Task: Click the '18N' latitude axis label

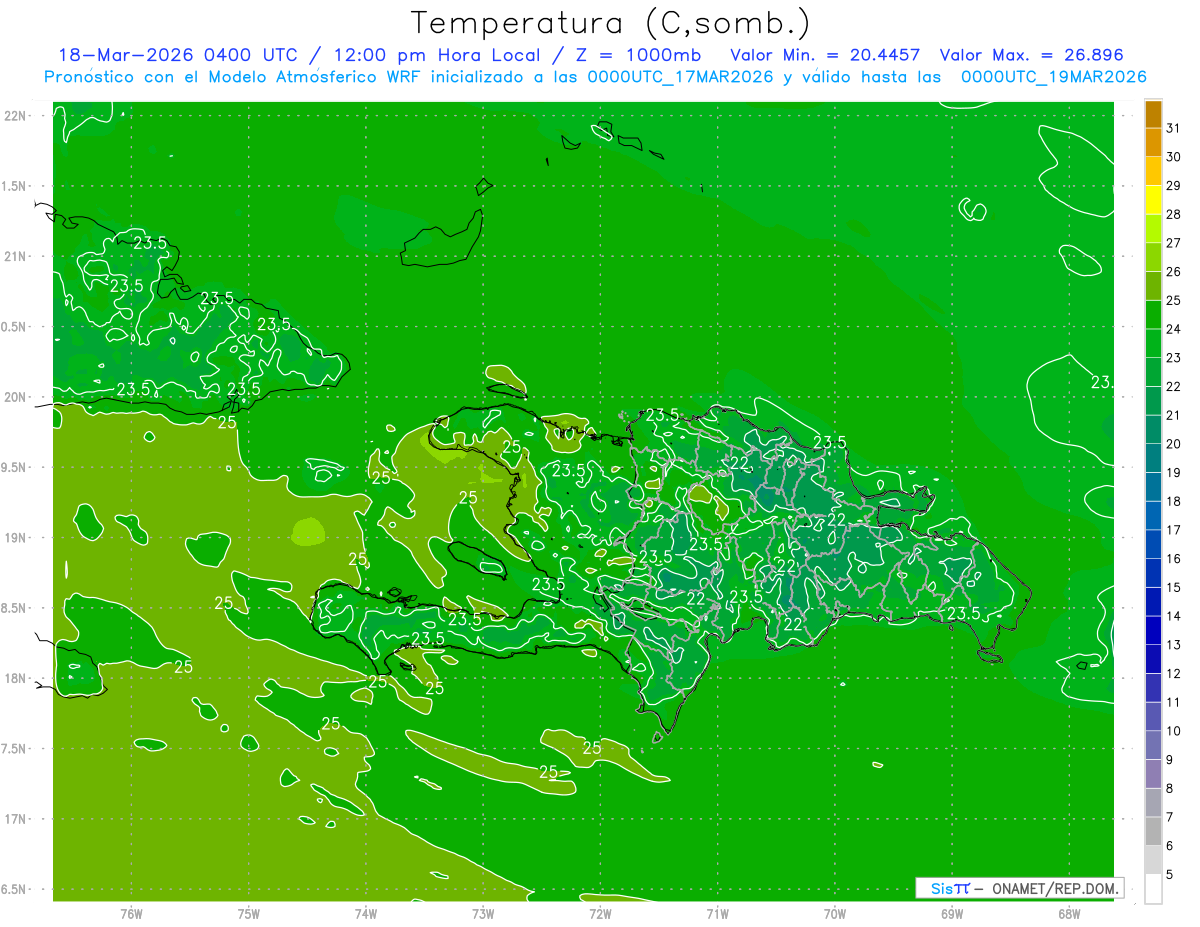Action: pos(17,679)
